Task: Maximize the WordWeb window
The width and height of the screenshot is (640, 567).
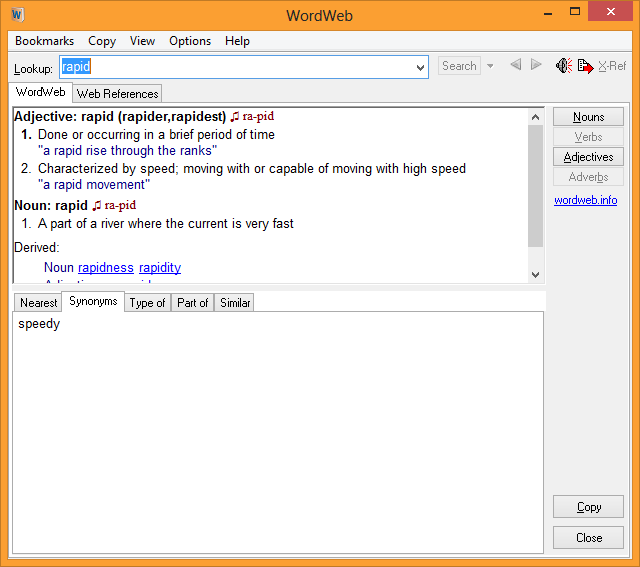Action: 575,11
